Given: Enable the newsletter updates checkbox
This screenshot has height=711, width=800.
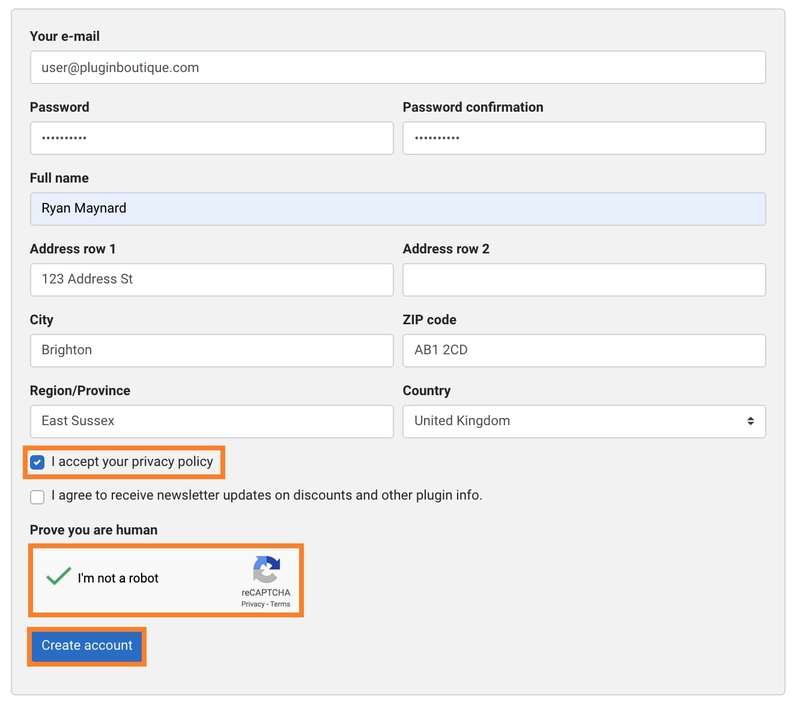Looking at the screenshot, I should coord(37,496).
